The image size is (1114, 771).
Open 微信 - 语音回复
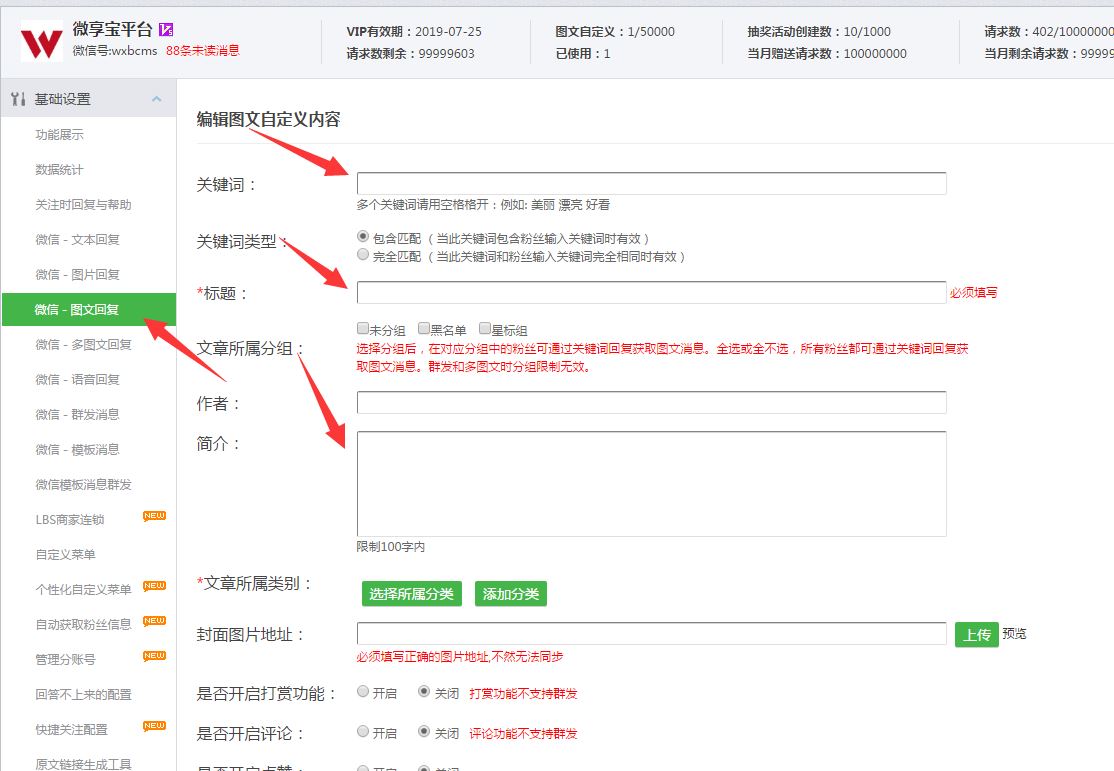pyautogui.click(x=77, y=379)
